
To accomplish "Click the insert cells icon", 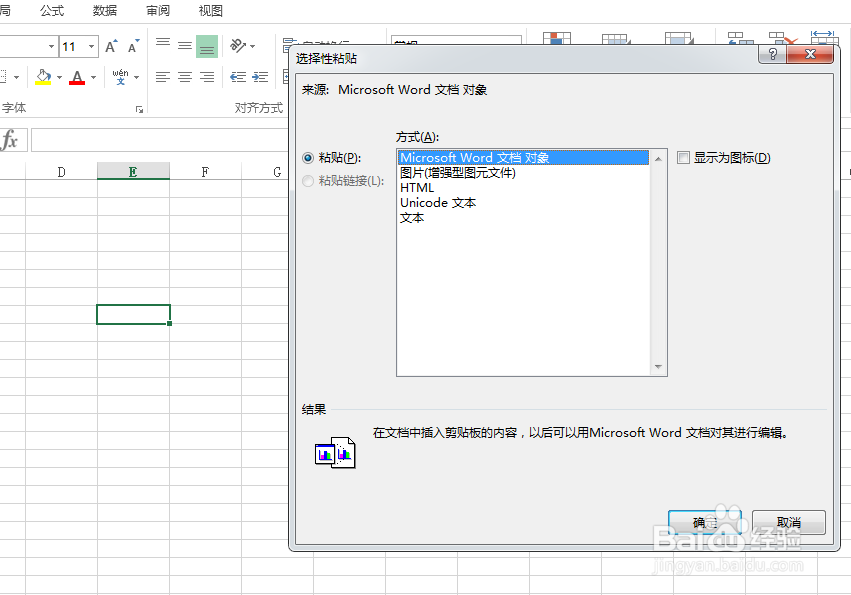I will [x=741, y=37].
